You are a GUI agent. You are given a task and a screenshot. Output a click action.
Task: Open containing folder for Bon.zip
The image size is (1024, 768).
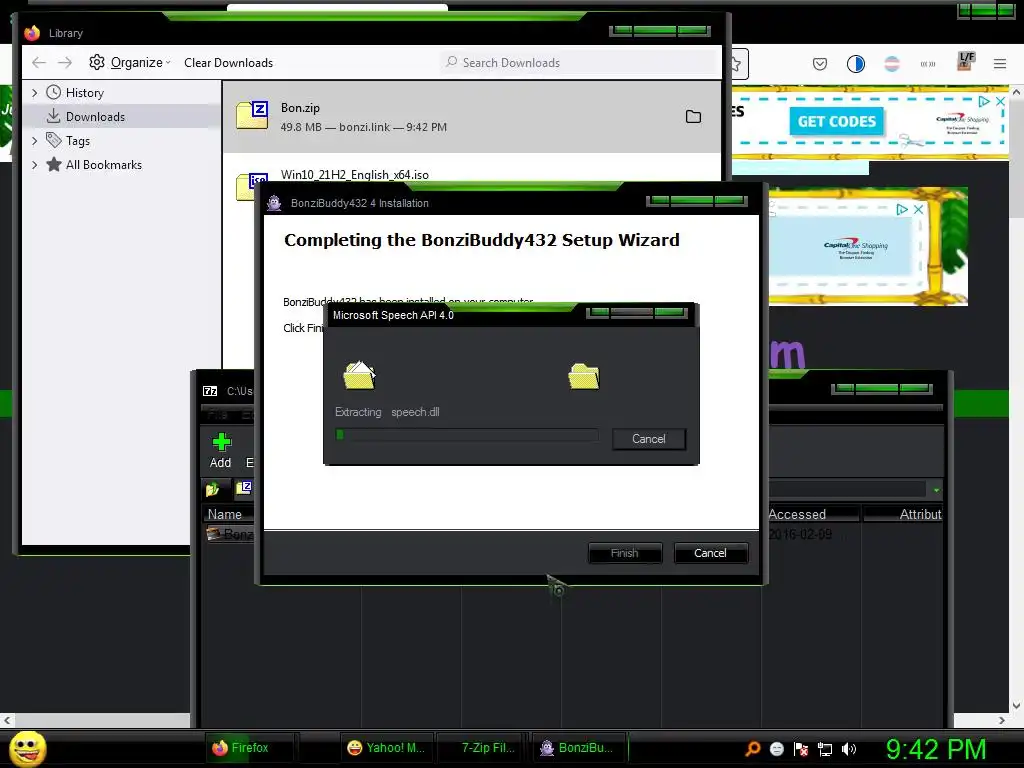[x=694, y=116]
